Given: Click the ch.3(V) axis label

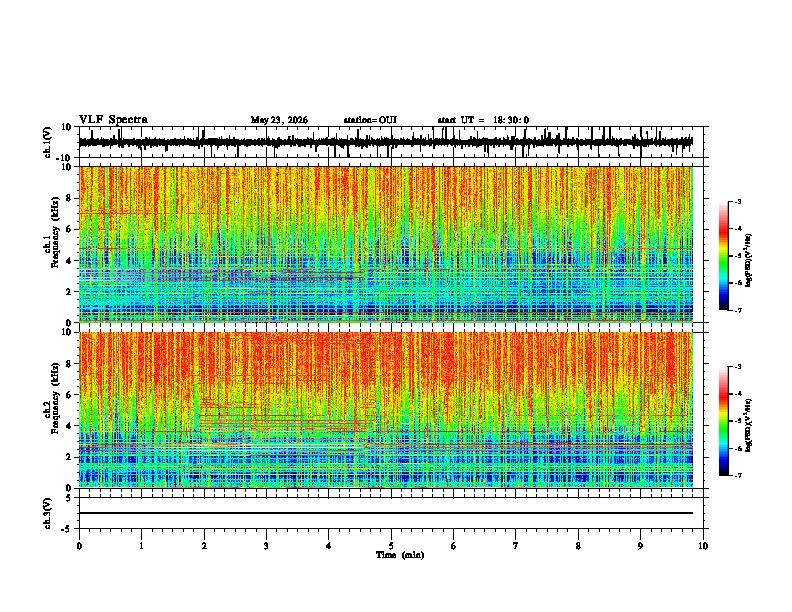Looking at the screenshot, I should point(48,514).
